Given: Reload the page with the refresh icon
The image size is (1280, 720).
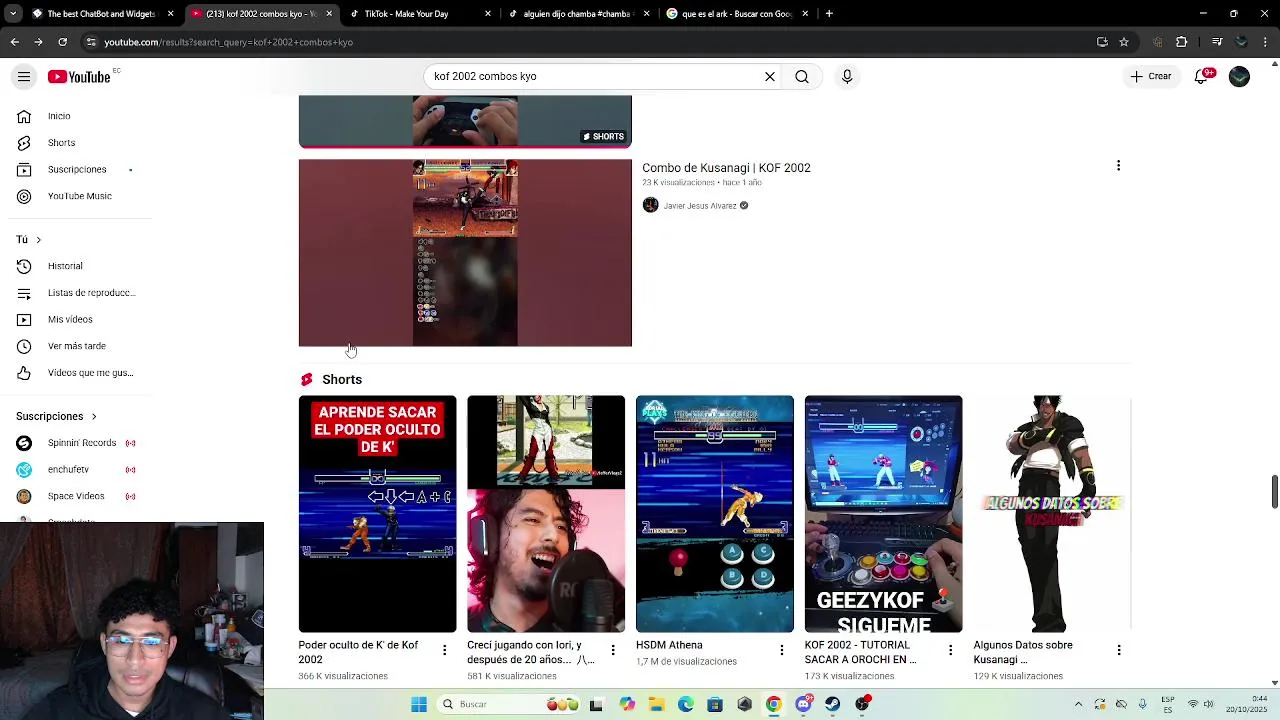Looking at the screenshot, I should click(62, 42).
